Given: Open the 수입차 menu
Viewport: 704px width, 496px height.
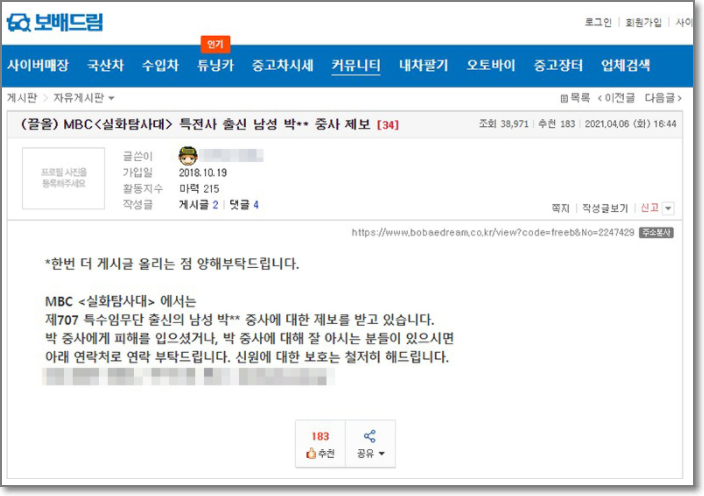Looking at the screenshot, I should point(160,66).
